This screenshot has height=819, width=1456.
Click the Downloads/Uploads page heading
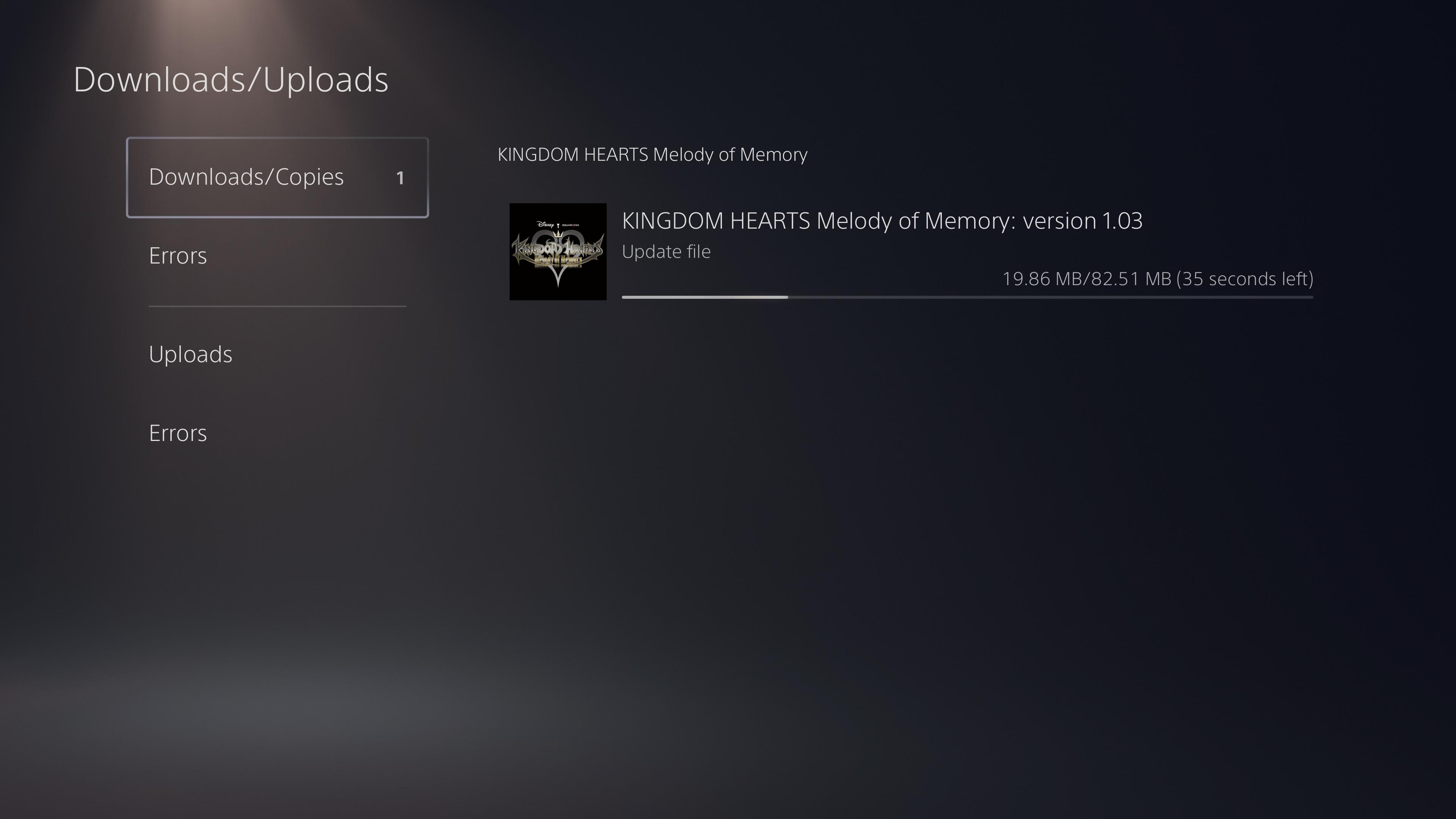pyautogui.click(x=231, y=80)
